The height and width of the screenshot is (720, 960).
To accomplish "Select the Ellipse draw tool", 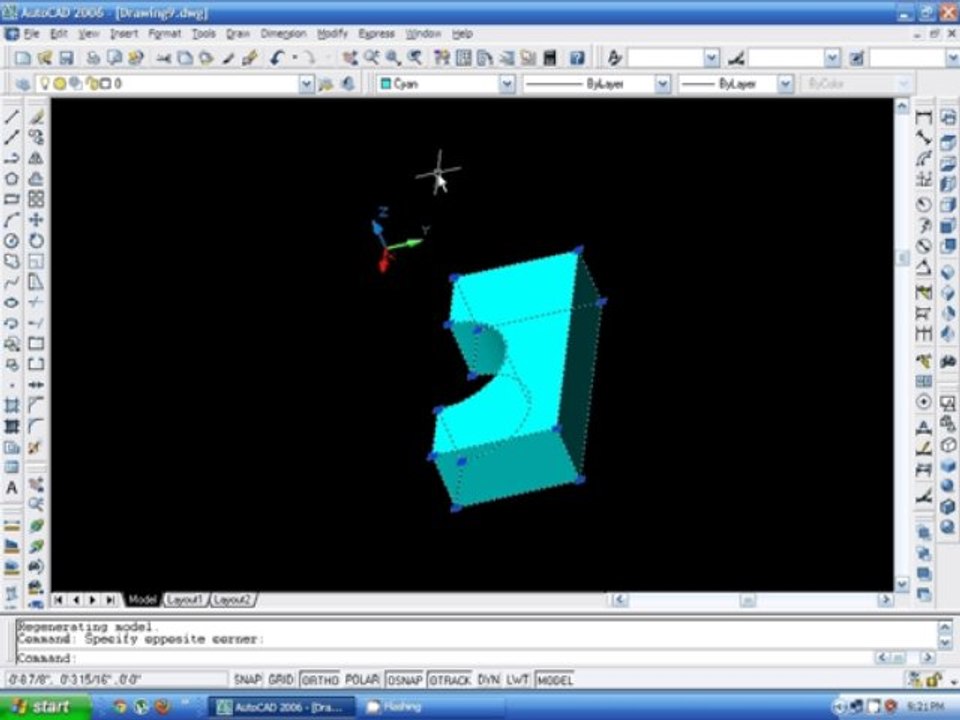I will coord(12,302).
